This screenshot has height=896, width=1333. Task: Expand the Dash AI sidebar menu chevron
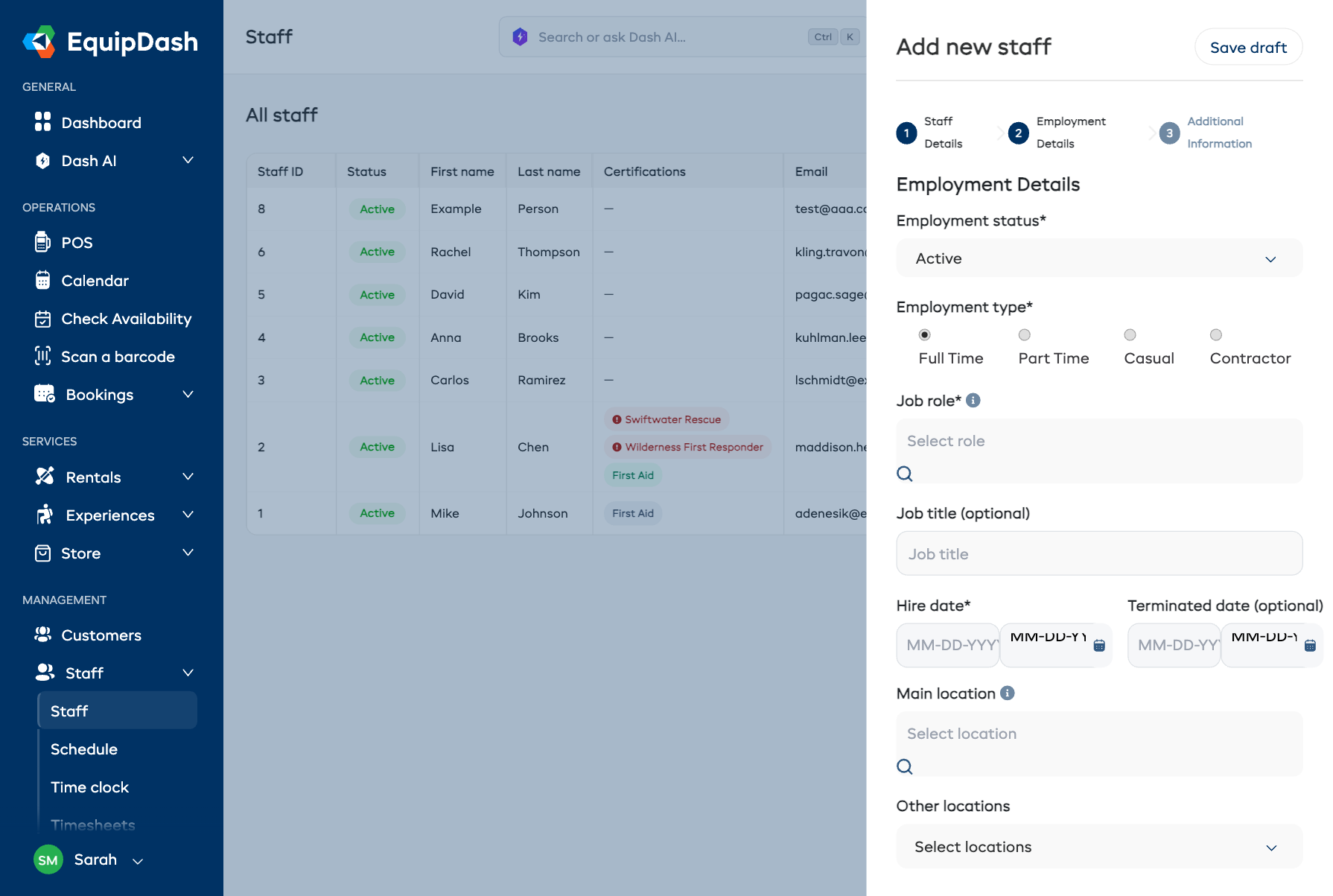click(x=188, y=160)
